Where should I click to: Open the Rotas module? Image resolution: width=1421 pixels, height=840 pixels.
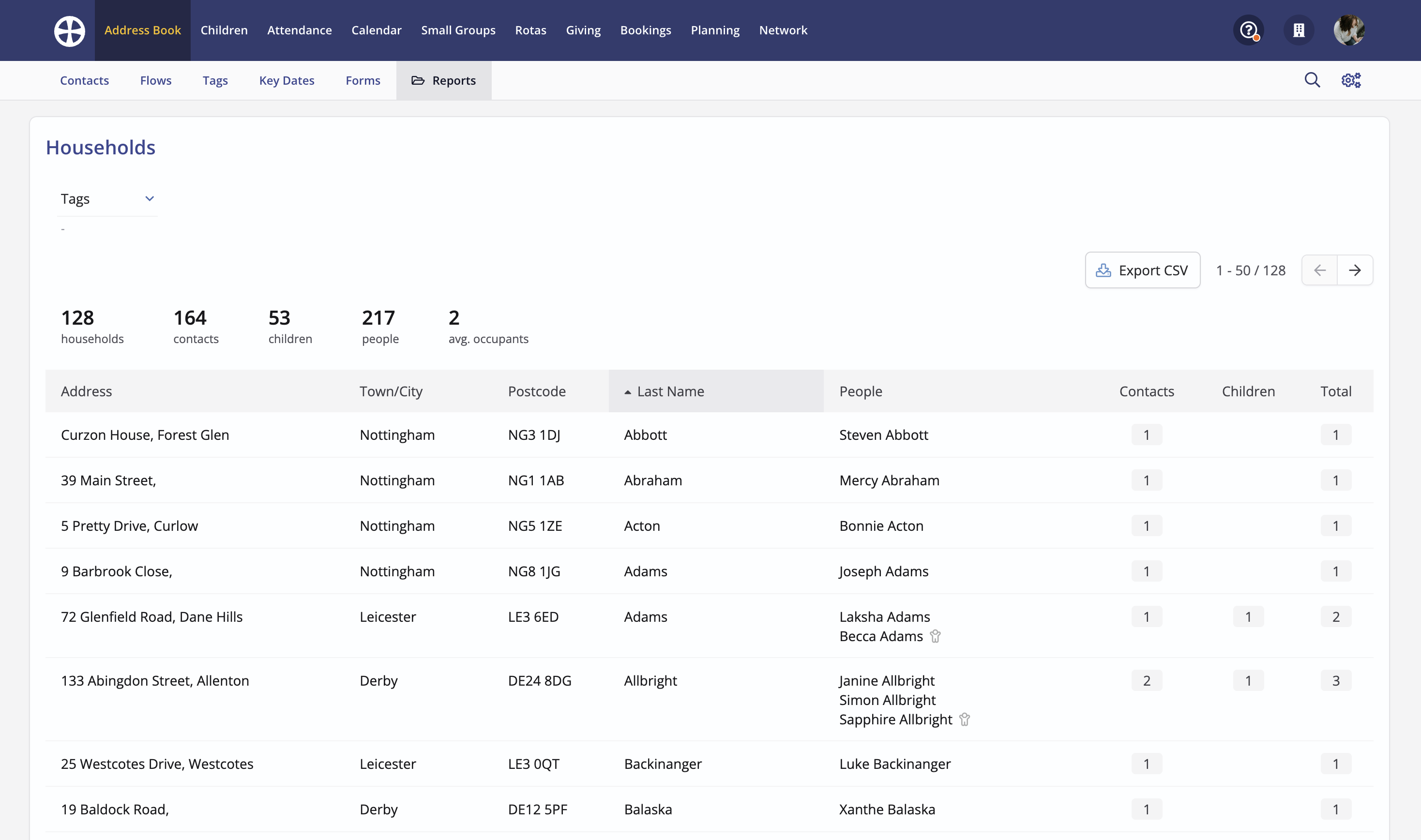pos(530,30)
